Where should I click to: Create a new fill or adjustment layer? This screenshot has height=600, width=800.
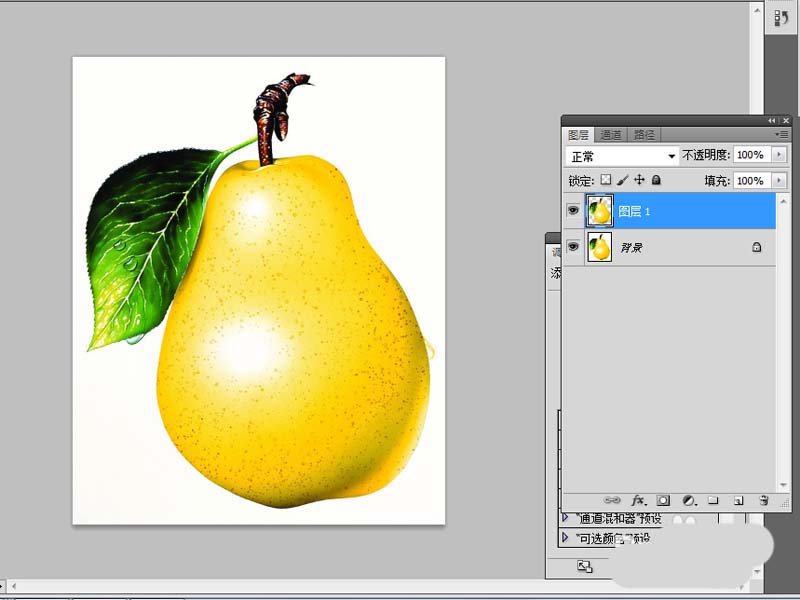point(688,500)
